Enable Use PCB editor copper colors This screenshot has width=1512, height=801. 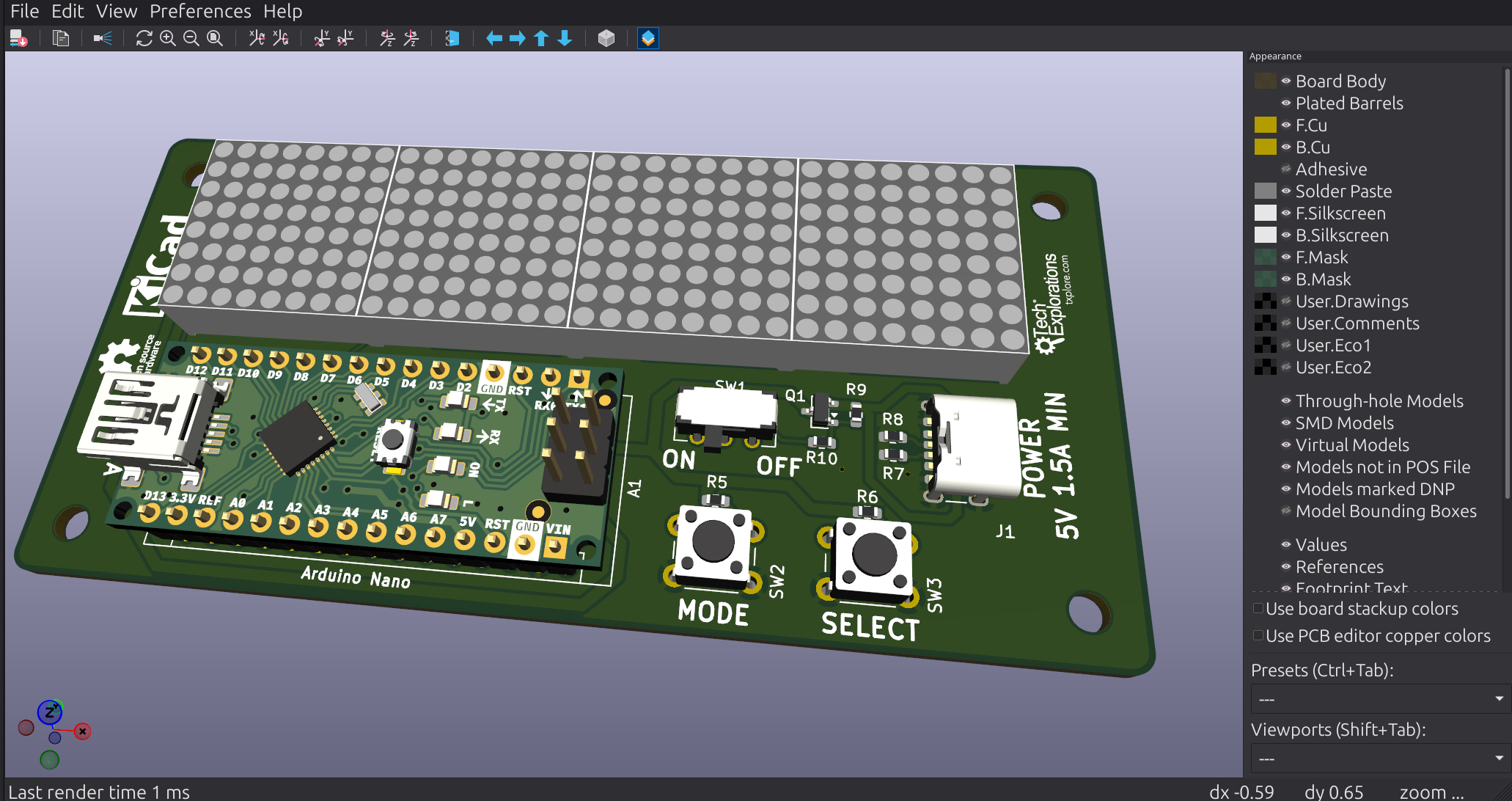point(1258,635)
